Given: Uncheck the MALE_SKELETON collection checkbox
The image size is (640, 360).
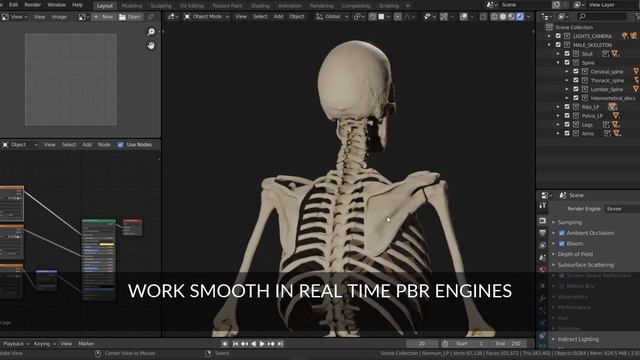Looking at the screenshot, I should (x=558, y=45).
